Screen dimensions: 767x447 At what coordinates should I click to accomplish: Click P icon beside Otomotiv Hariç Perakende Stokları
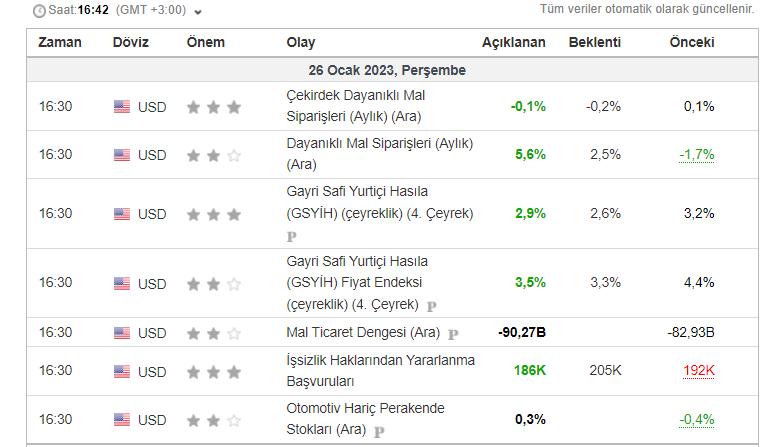(379, 432)
